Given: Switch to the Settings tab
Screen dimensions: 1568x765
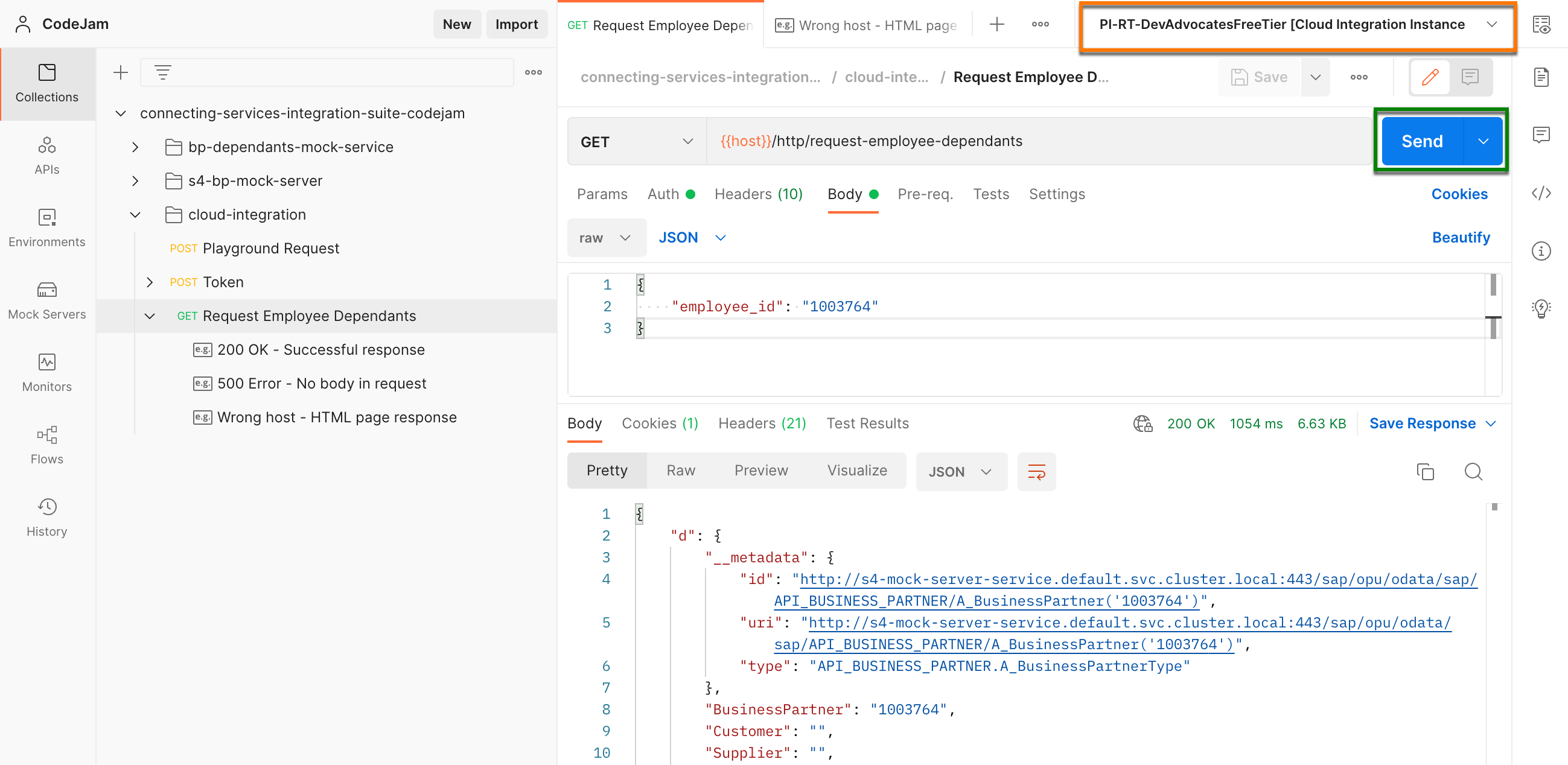Looking at the screenshot, I should [x=1057, y=194].
